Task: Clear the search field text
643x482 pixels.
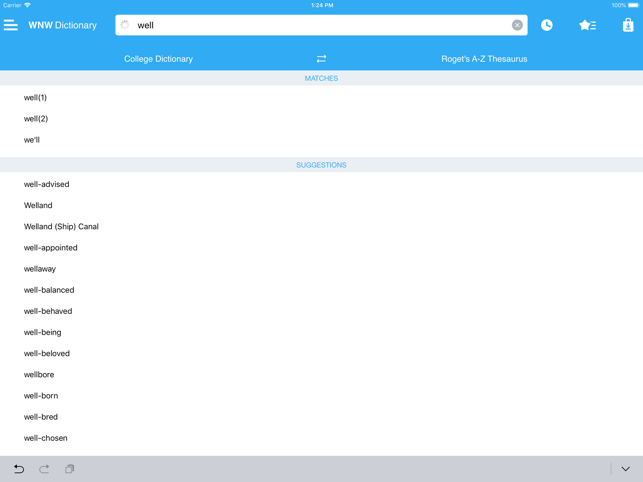Action: click(x=517, y=25)
